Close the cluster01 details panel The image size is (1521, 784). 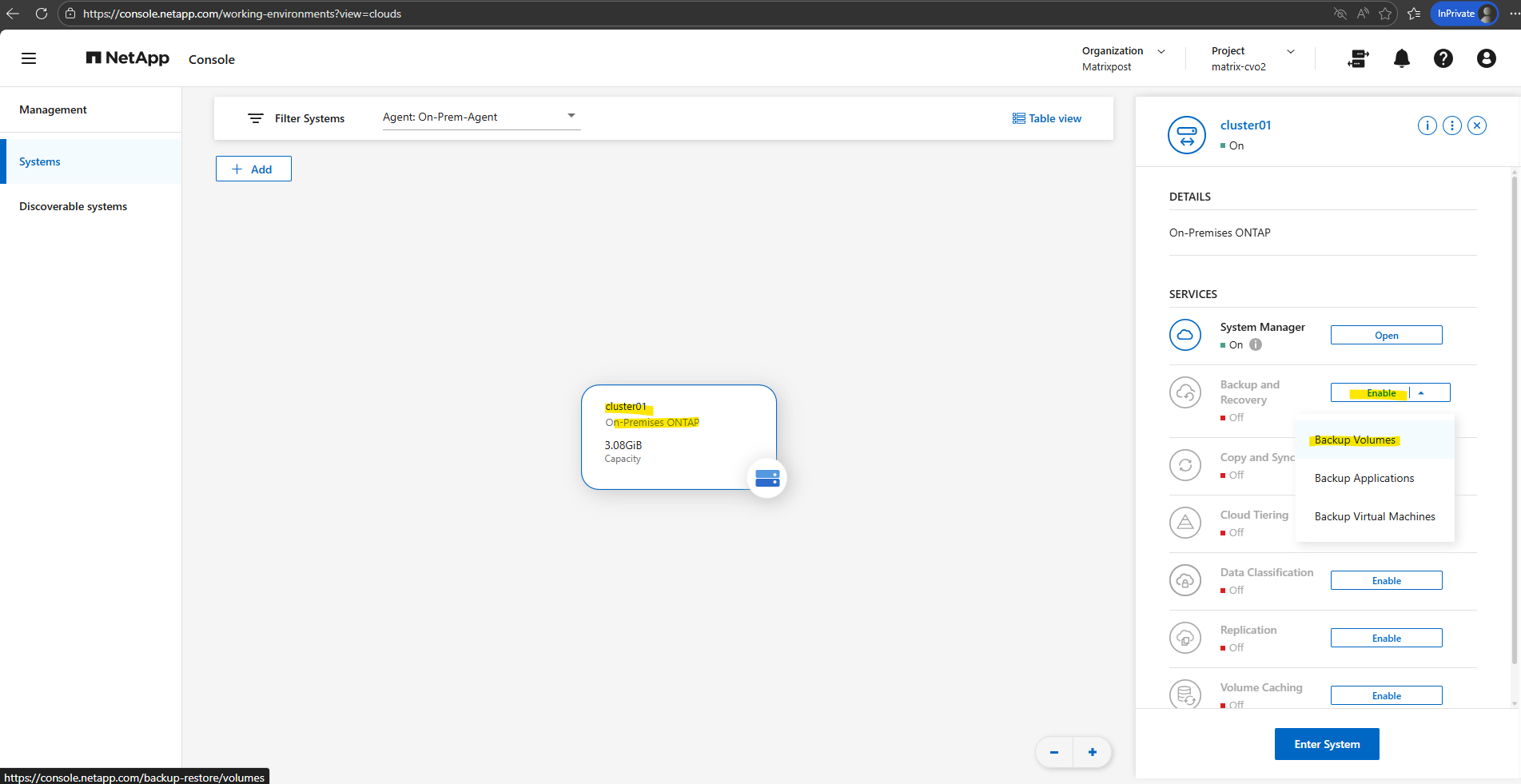[1477, 125]
